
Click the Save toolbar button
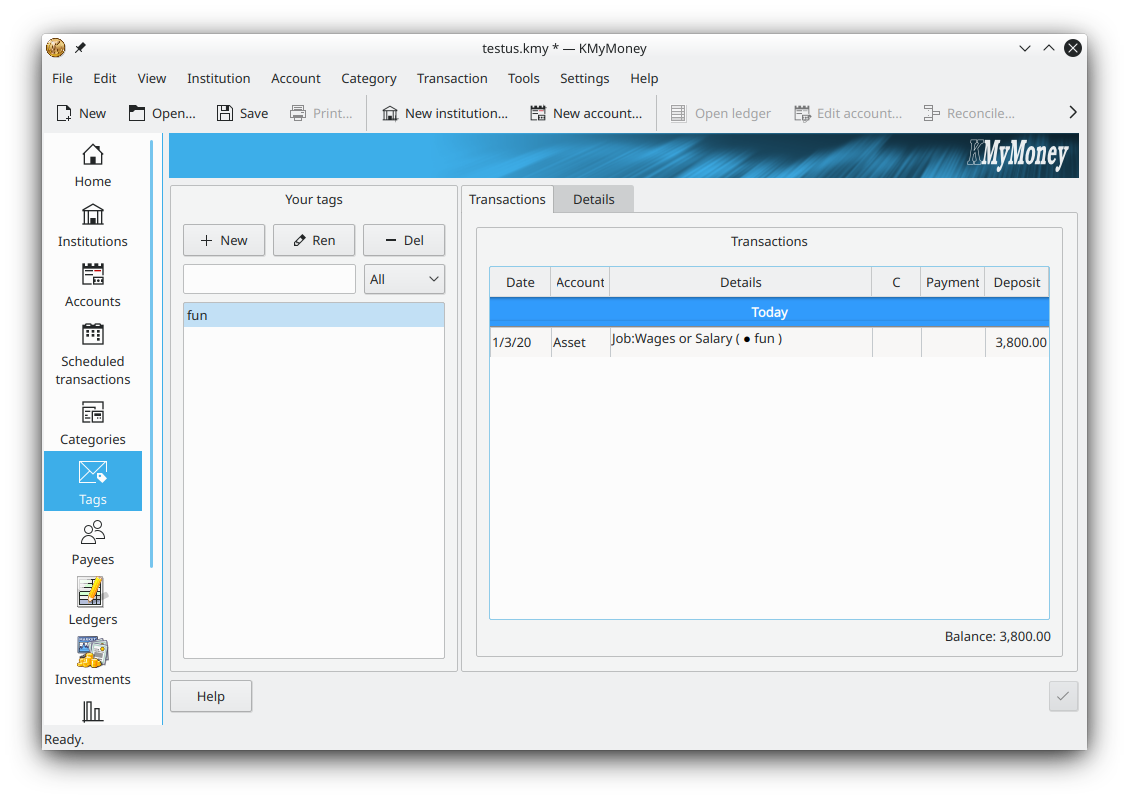point(242,113)
